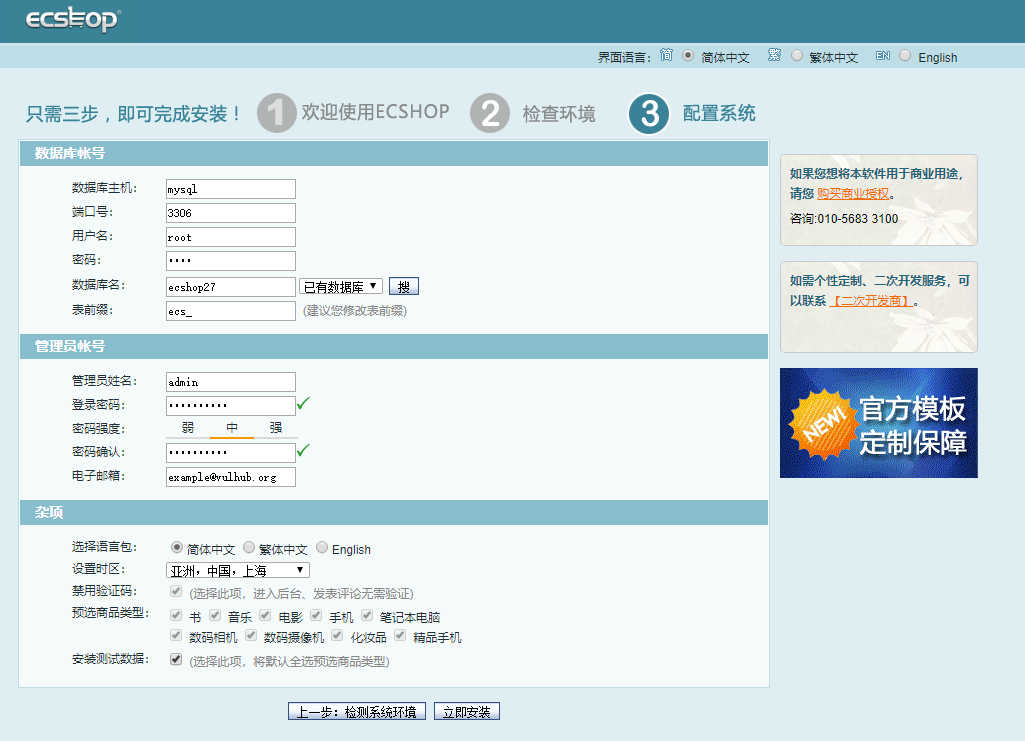Click the step 1 circle icon
This screenshot has width=1025, height=741.
[x=277, y=113]
